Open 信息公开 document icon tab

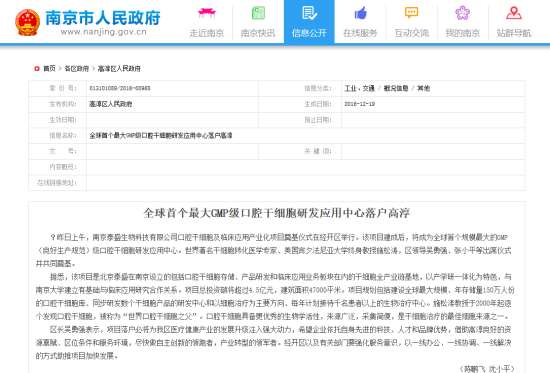309,13
